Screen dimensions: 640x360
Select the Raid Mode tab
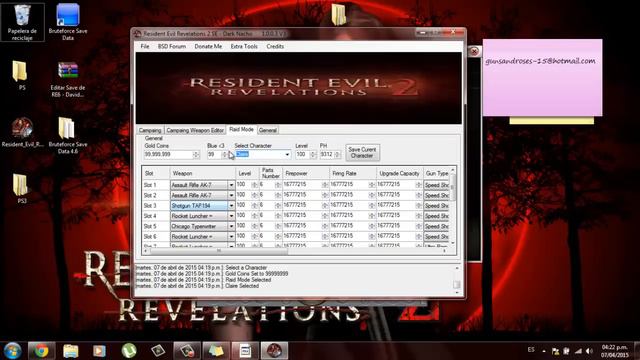pyautogui.click(x=241, y=129)
